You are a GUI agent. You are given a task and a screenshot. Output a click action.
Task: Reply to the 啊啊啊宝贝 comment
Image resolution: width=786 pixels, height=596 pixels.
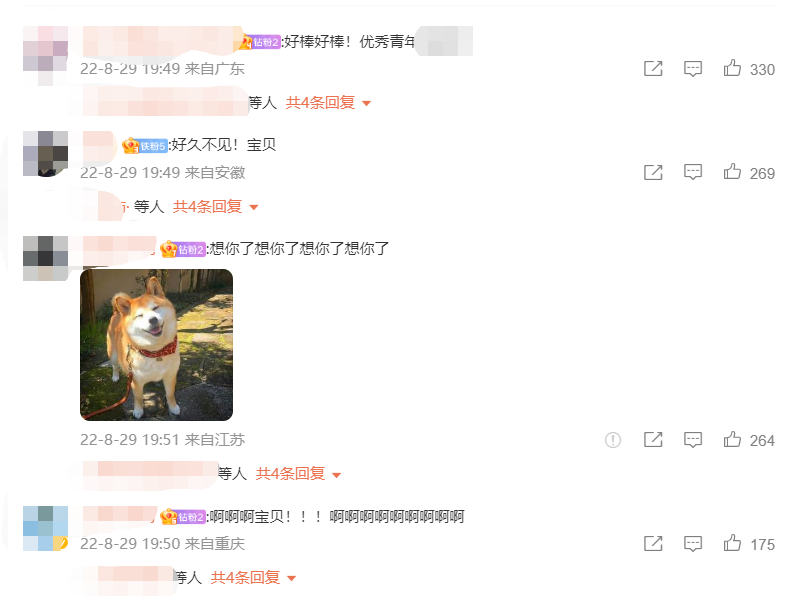[x=693, y=544]
